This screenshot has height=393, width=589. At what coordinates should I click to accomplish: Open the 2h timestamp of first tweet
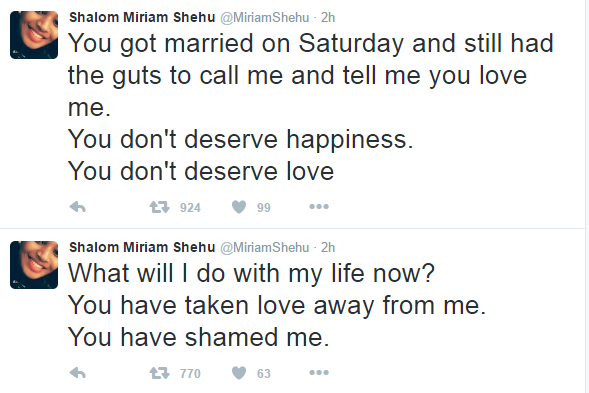[328, 18]
